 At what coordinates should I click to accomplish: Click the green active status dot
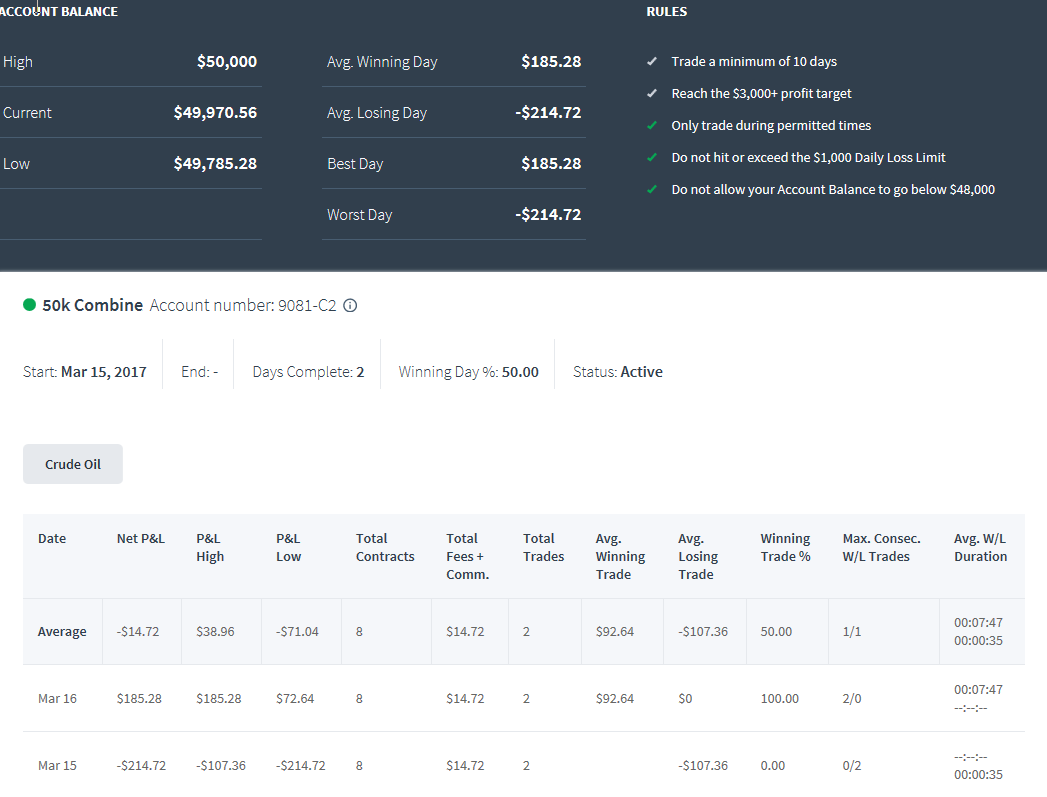tap(29, 305)
